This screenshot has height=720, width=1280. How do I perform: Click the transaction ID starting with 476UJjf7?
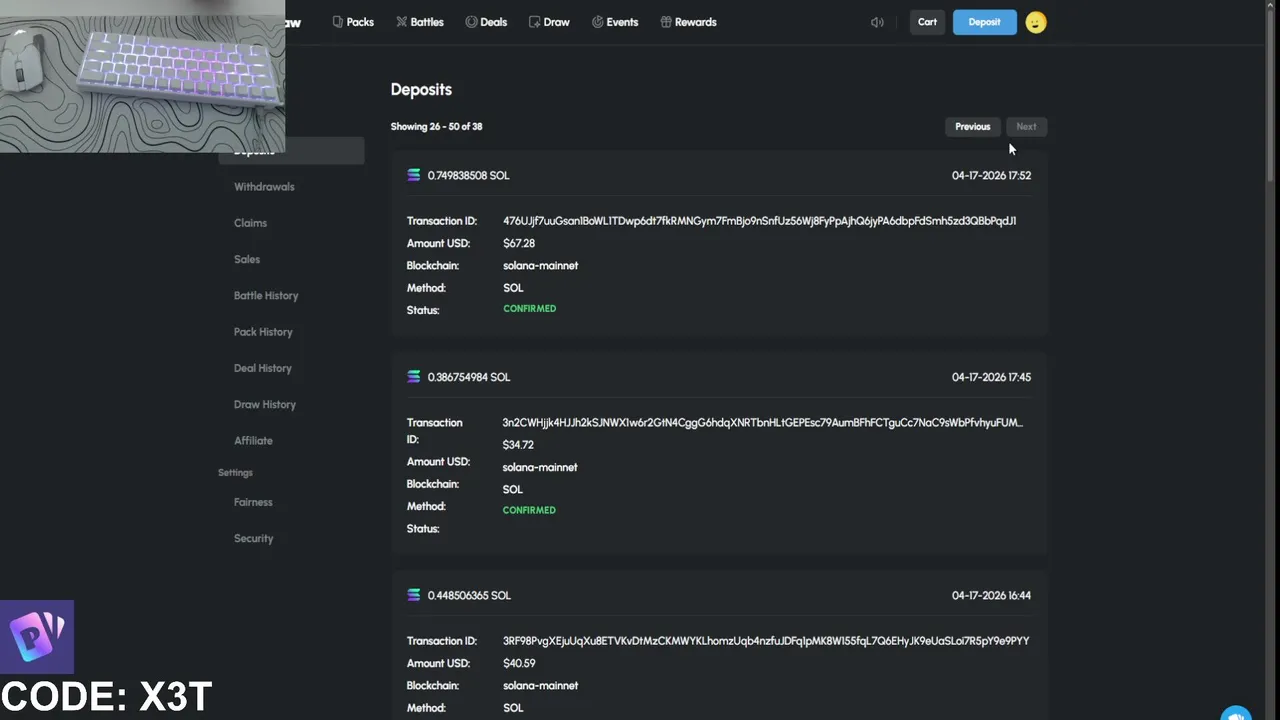(759, 221)
